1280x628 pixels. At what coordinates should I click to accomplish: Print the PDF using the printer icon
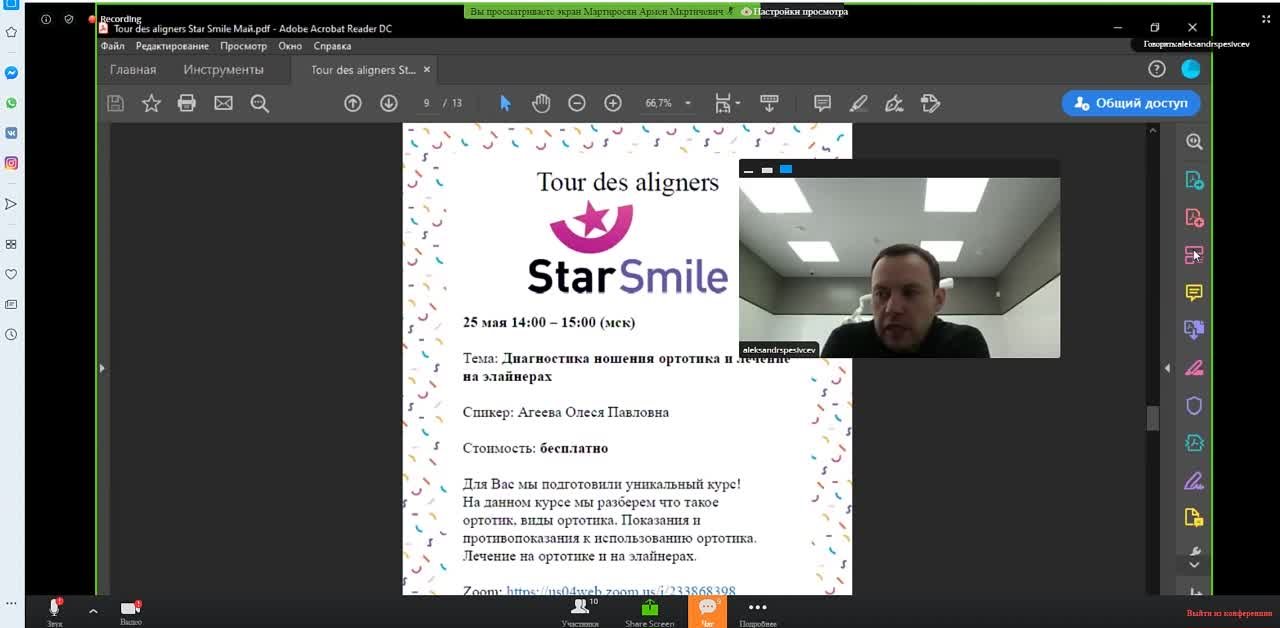(187, 103)
